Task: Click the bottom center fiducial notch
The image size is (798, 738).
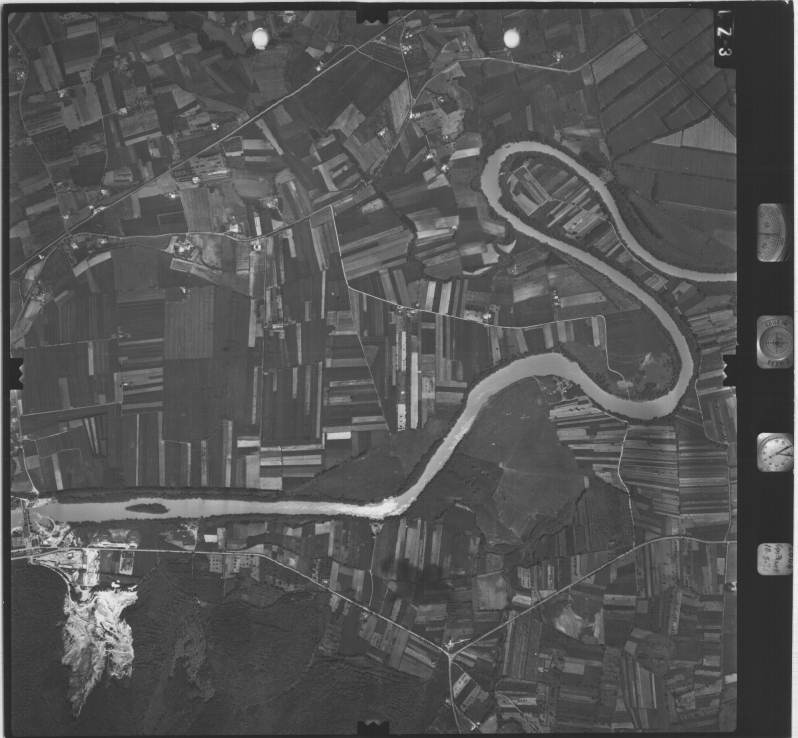Action: pos(372,724)
